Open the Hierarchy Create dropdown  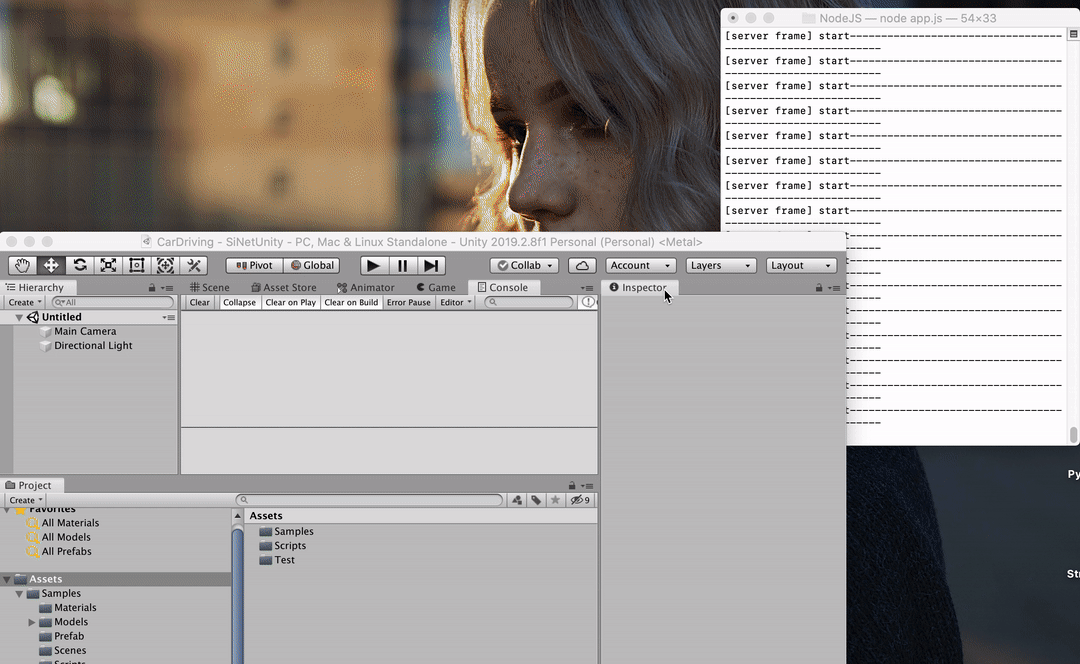point(25,302)
